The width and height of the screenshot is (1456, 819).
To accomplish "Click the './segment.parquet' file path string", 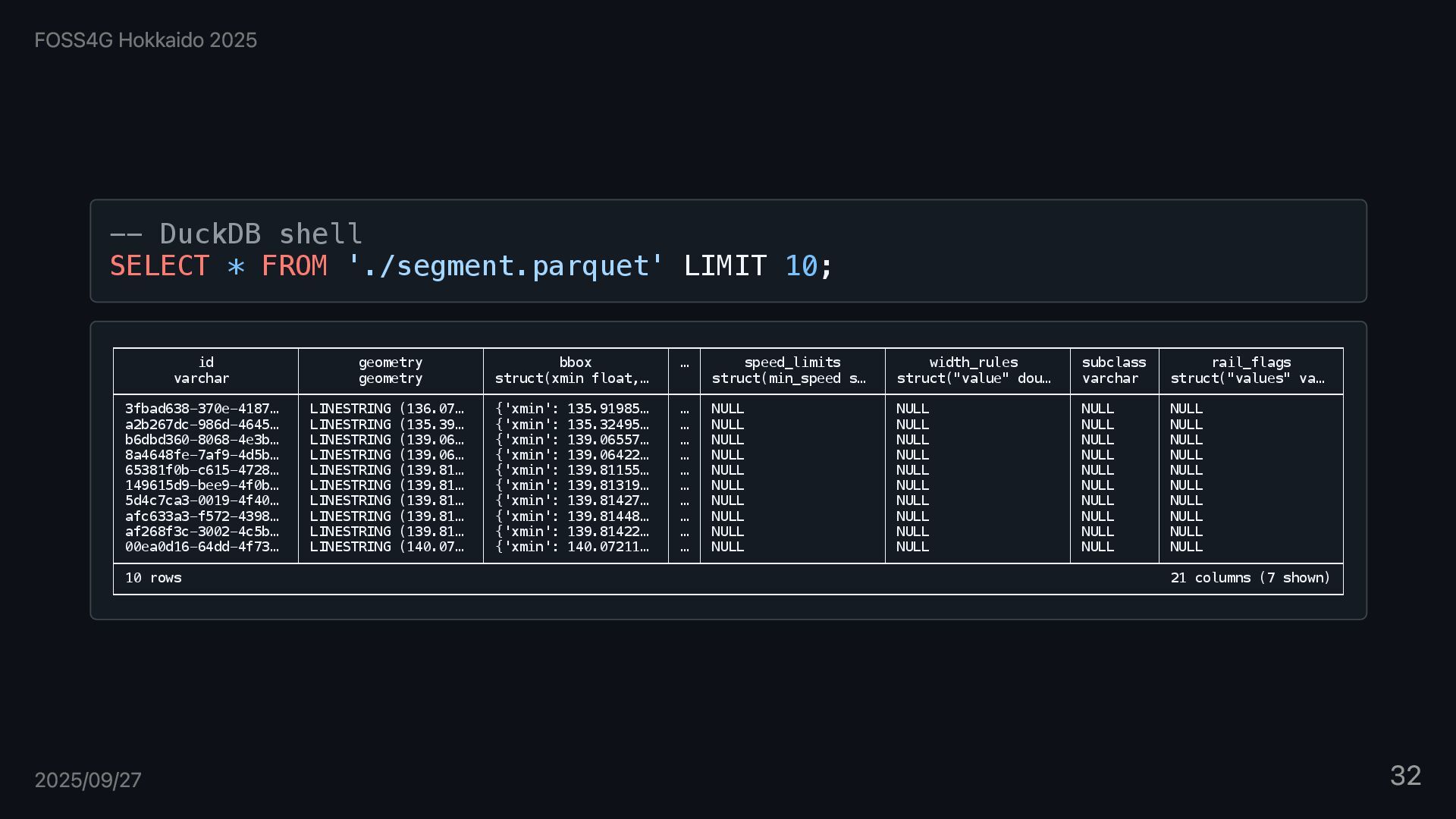I will 505,266.
